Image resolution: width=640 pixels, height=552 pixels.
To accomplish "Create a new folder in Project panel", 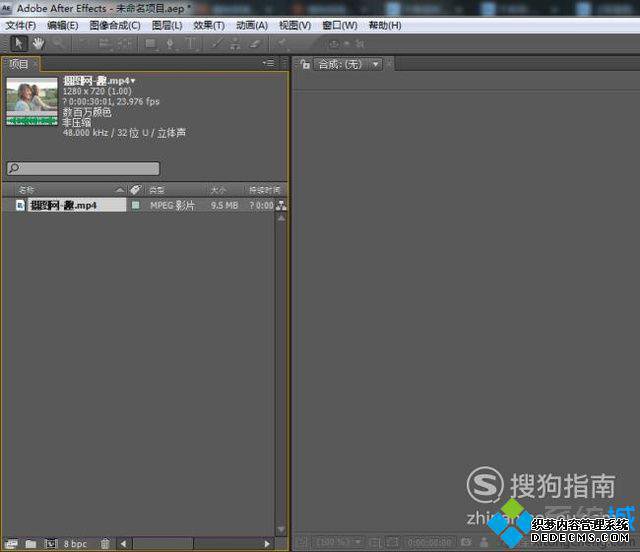I will (x=31, y=544).
